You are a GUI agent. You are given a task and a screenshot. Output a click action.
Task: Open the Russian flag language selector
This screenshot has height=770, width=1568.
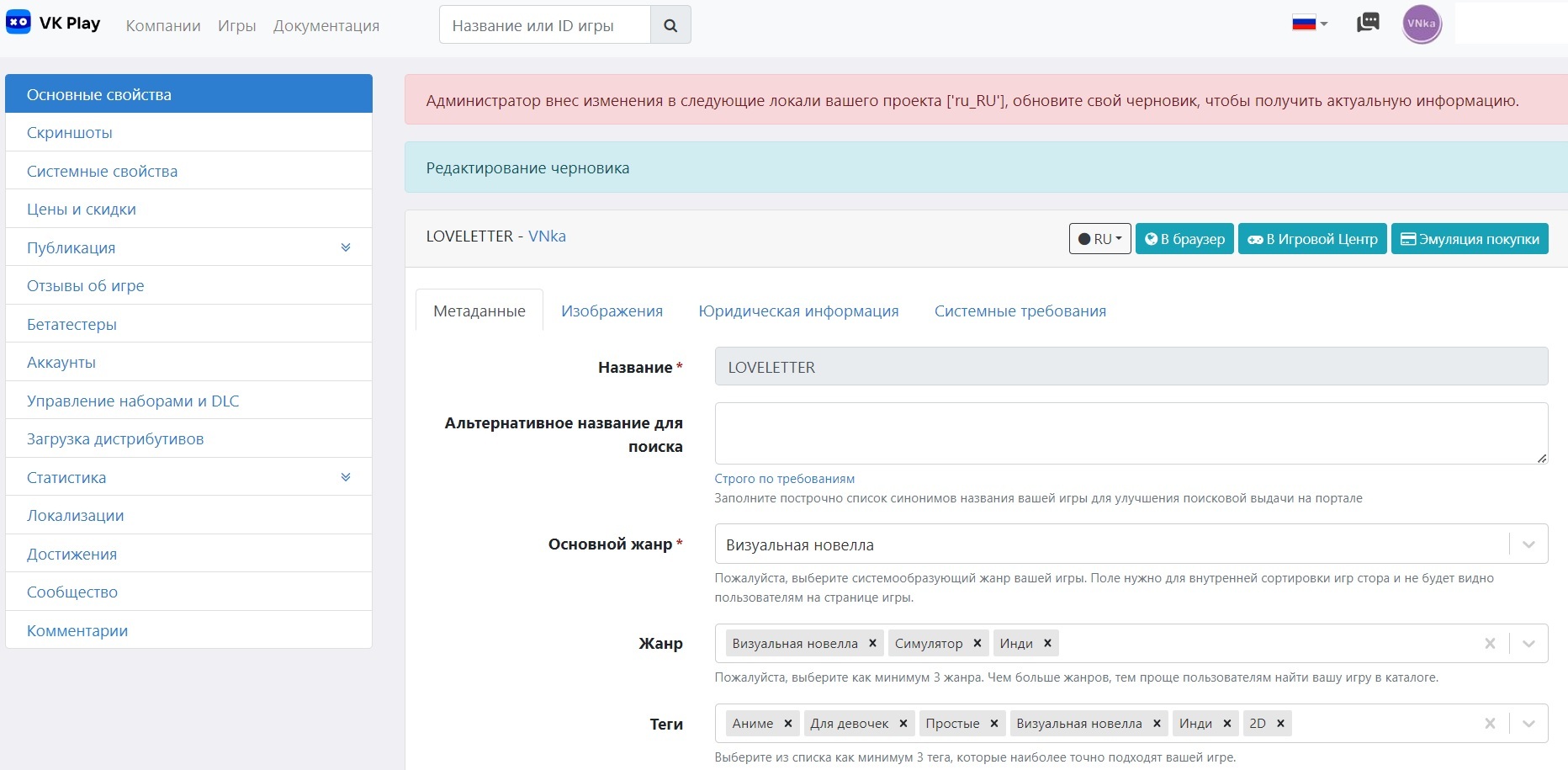coord(1309,24)
